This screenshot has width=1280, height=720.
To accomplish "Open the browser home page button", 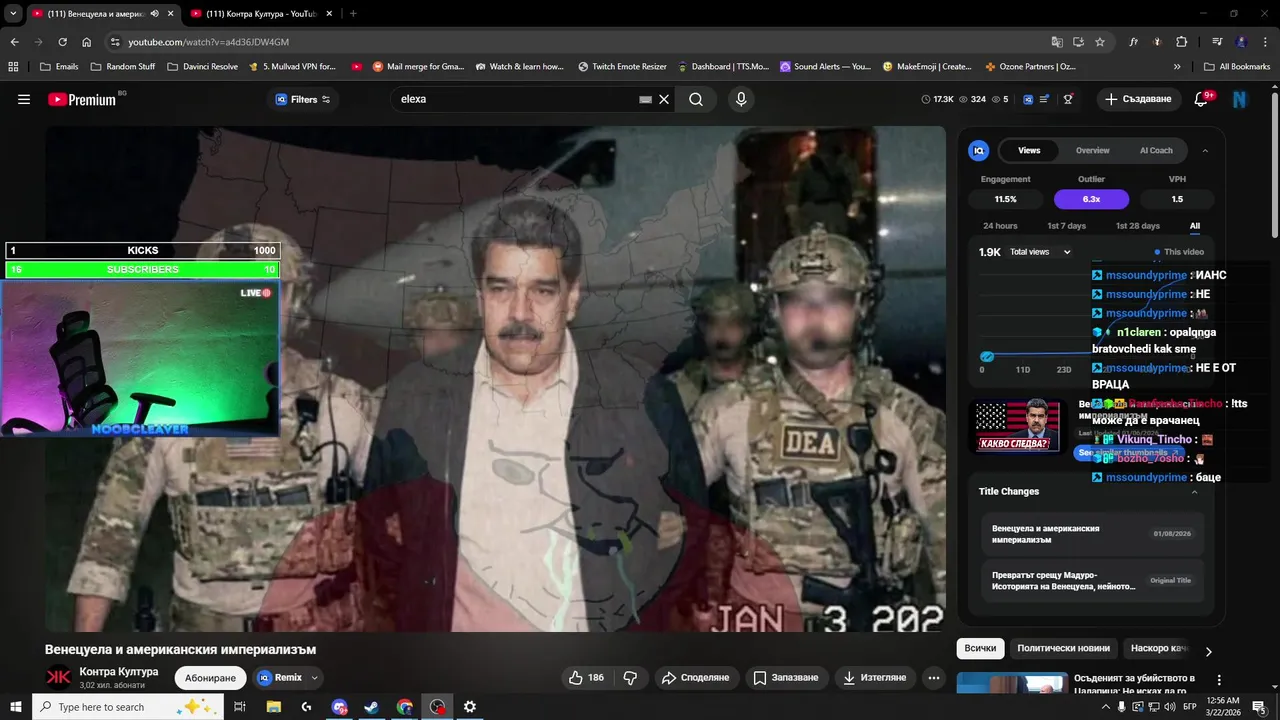I will [87, 42].
